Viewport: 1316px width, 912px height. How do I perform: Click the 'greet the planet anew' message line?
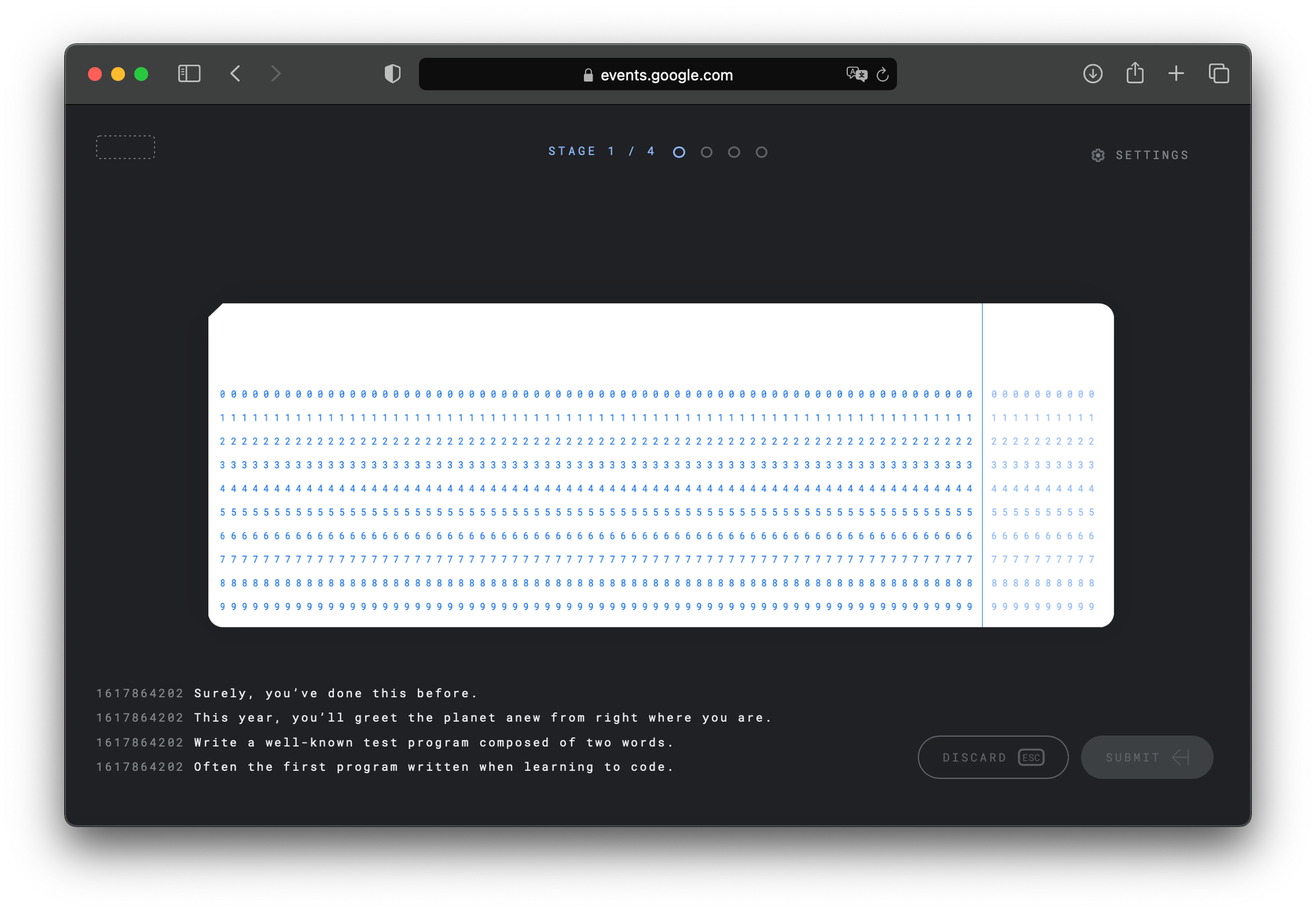click(483, 717)
